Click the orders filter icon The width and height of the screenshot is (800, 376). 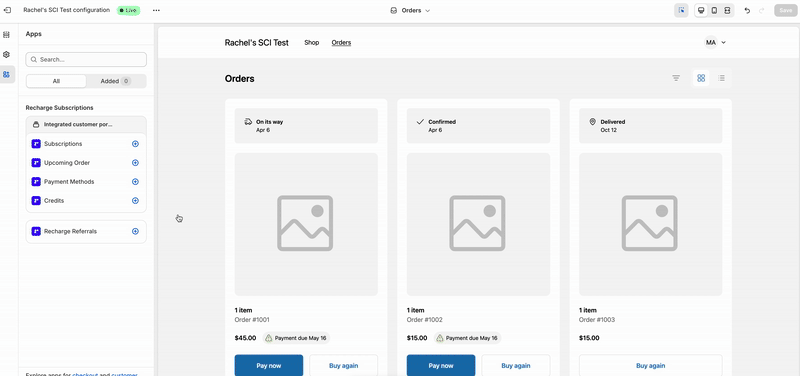[x=676, y=78]
